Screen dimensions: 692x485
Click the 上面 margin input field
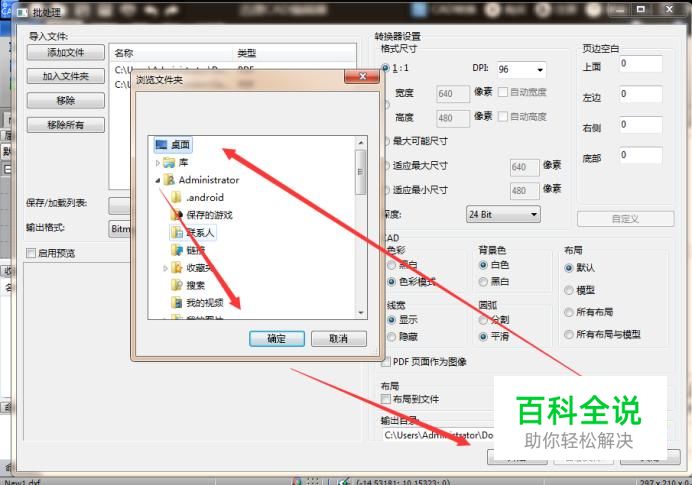pyautogui.click(x=641, y=64)
